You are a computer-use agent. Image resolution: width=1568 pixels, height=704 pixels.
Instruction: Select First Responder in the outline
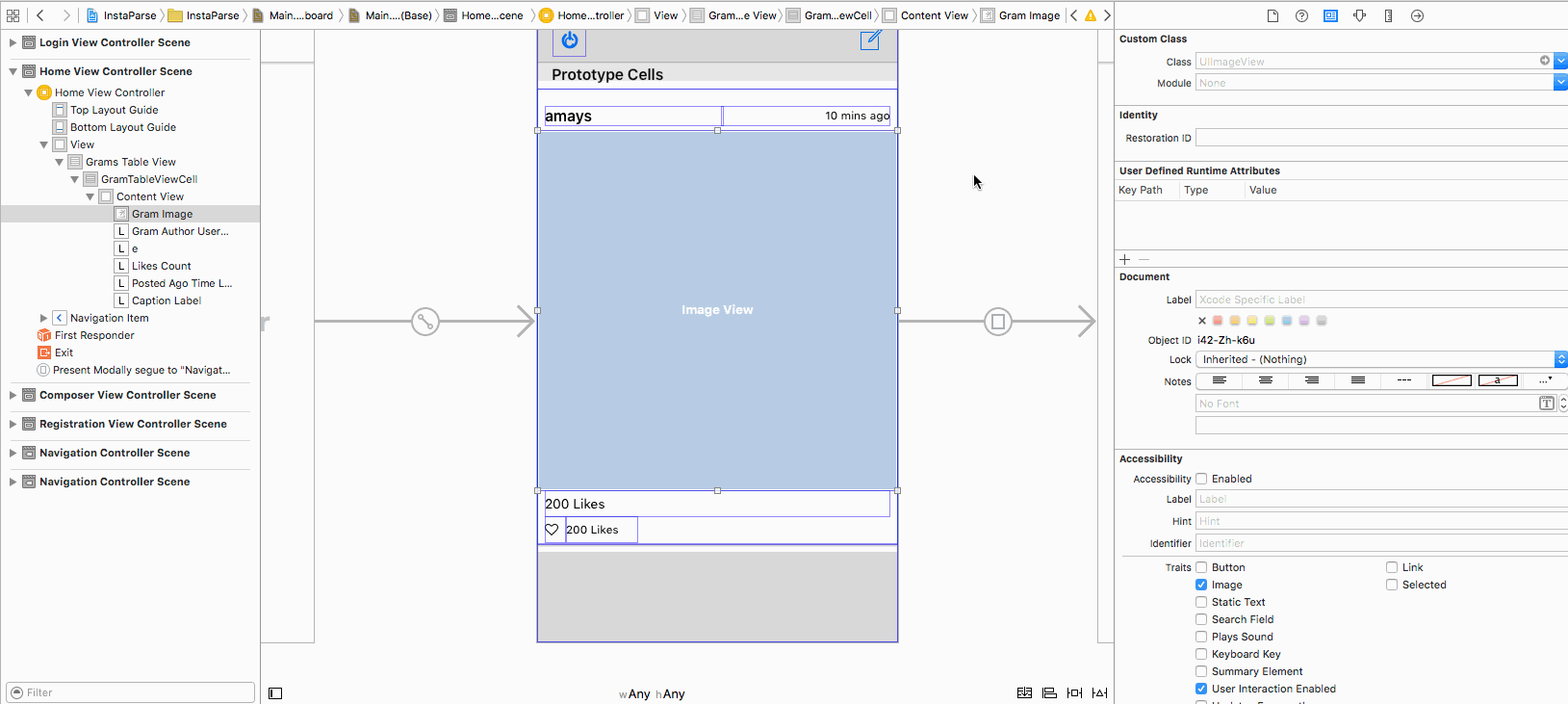(x=94, y=335)
